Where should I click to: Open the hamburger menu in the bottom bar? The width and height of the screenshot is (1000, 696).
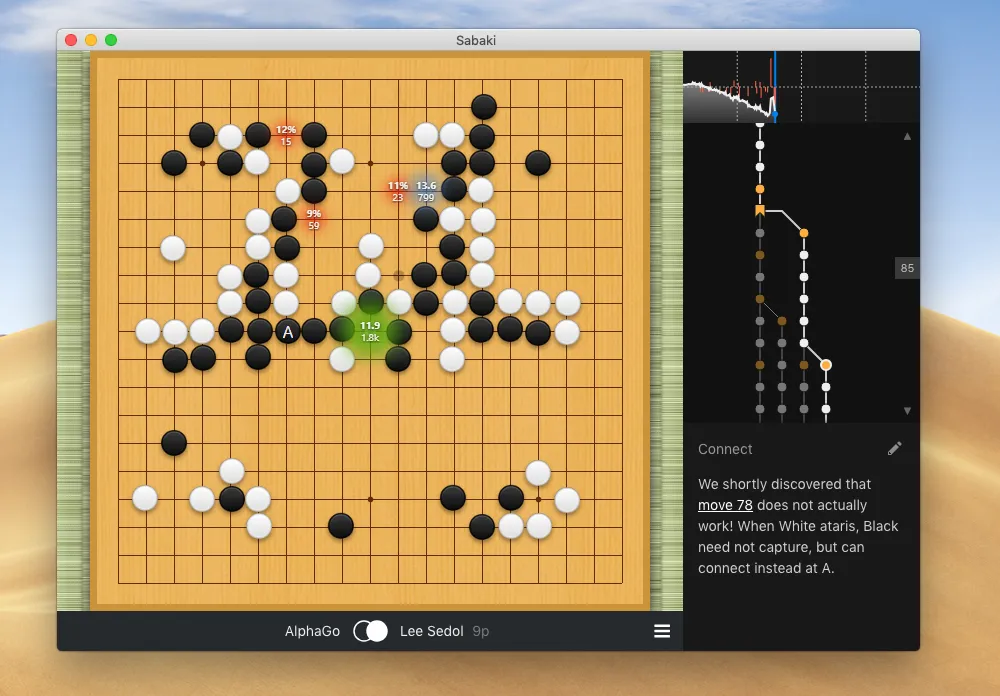pos(662,631)
